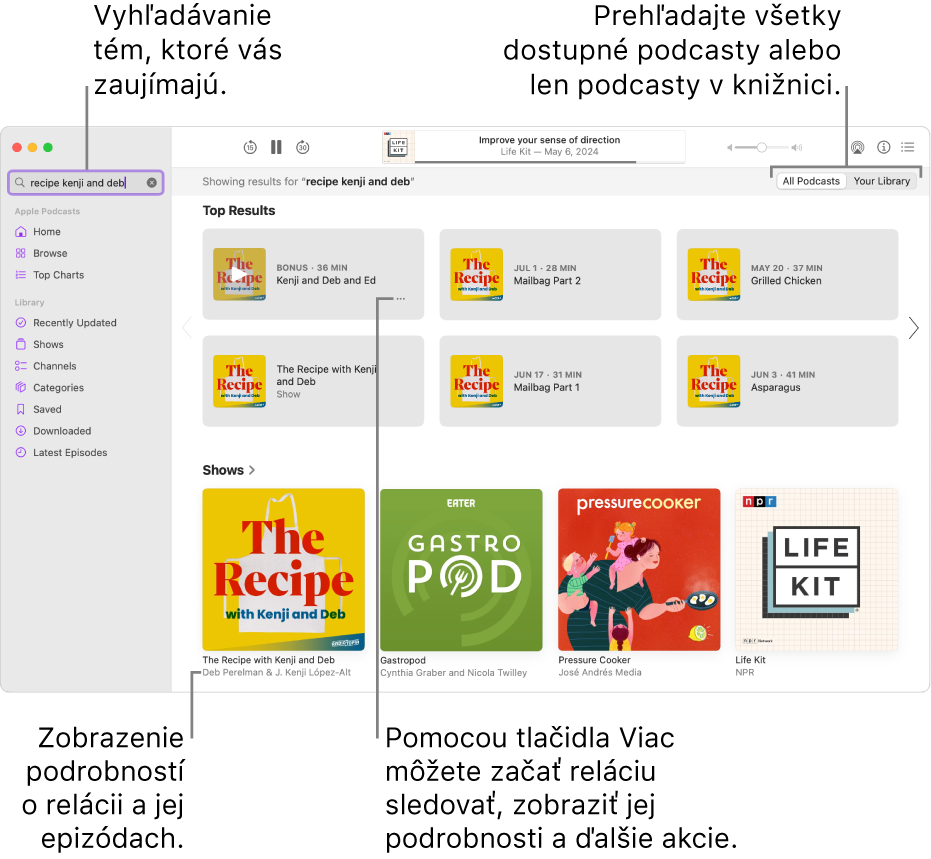Click 'Gastropod' title under Shows

pyautogui.click(x=403, y=660)
